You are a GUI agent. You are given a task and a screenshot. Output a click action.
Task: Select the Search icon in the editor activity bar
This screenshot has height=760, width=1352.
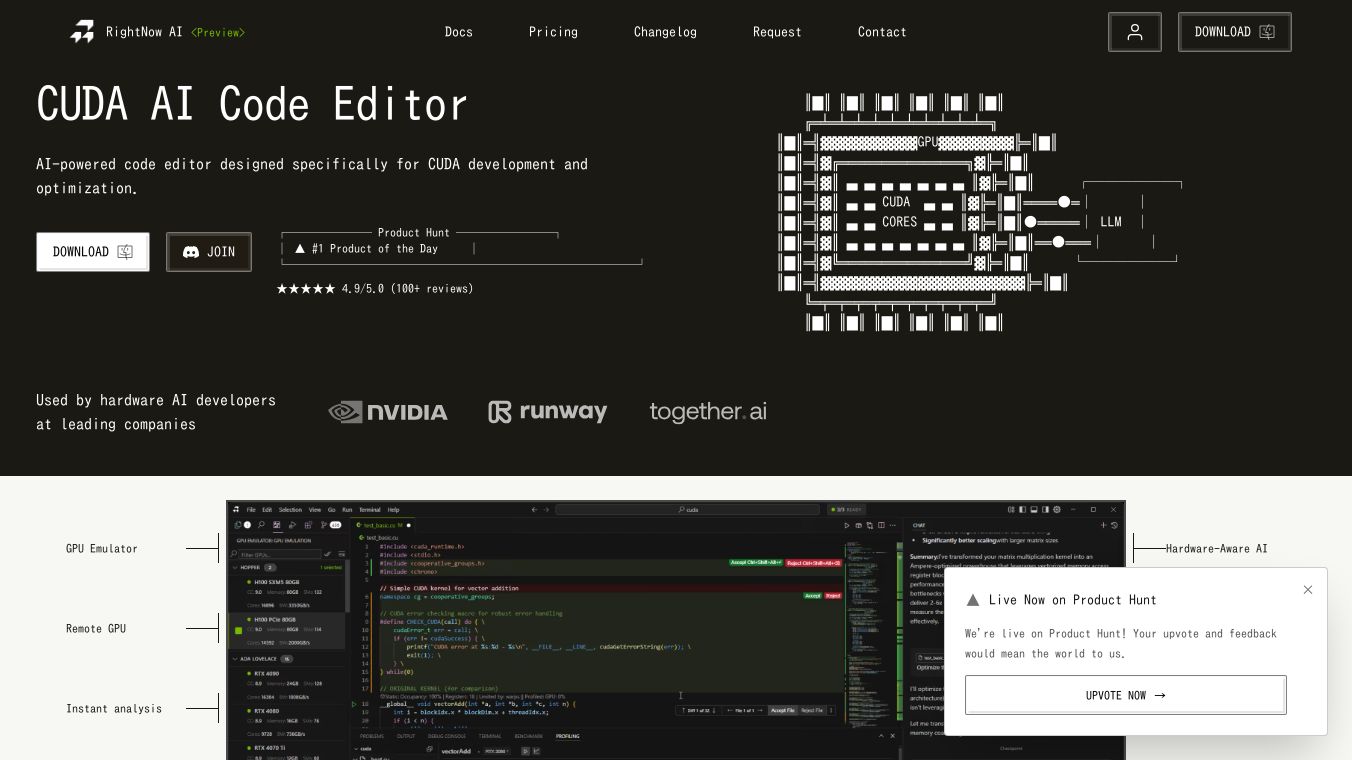click(x=261, y=524)
